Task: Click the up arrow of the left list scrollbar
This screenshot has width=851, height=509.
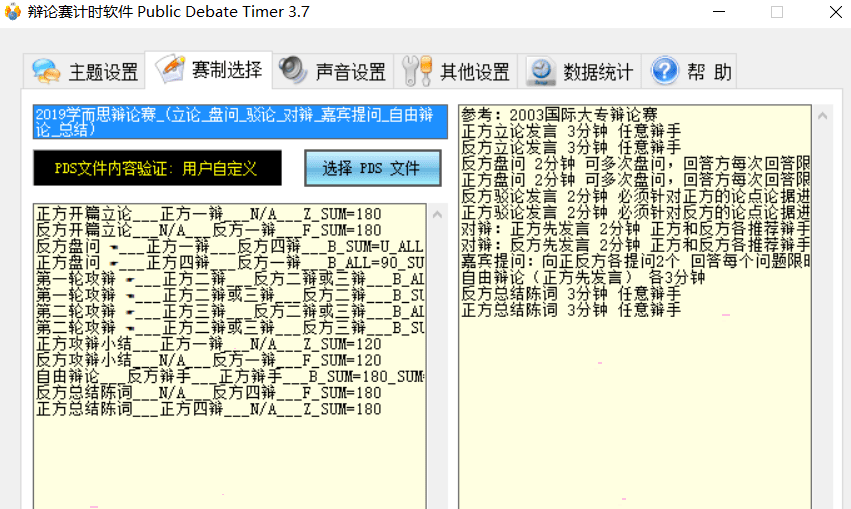Action: pos(437,215)
